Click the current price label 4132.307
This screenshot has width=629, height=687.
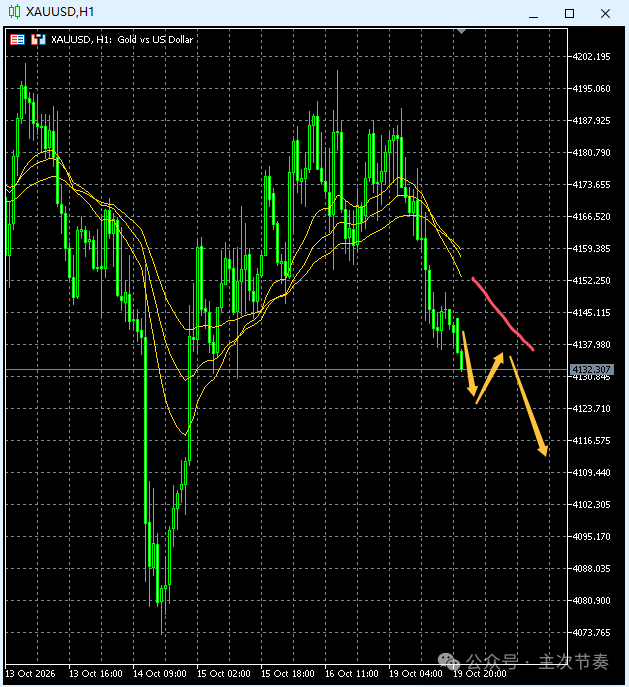(x=592, y=369)
